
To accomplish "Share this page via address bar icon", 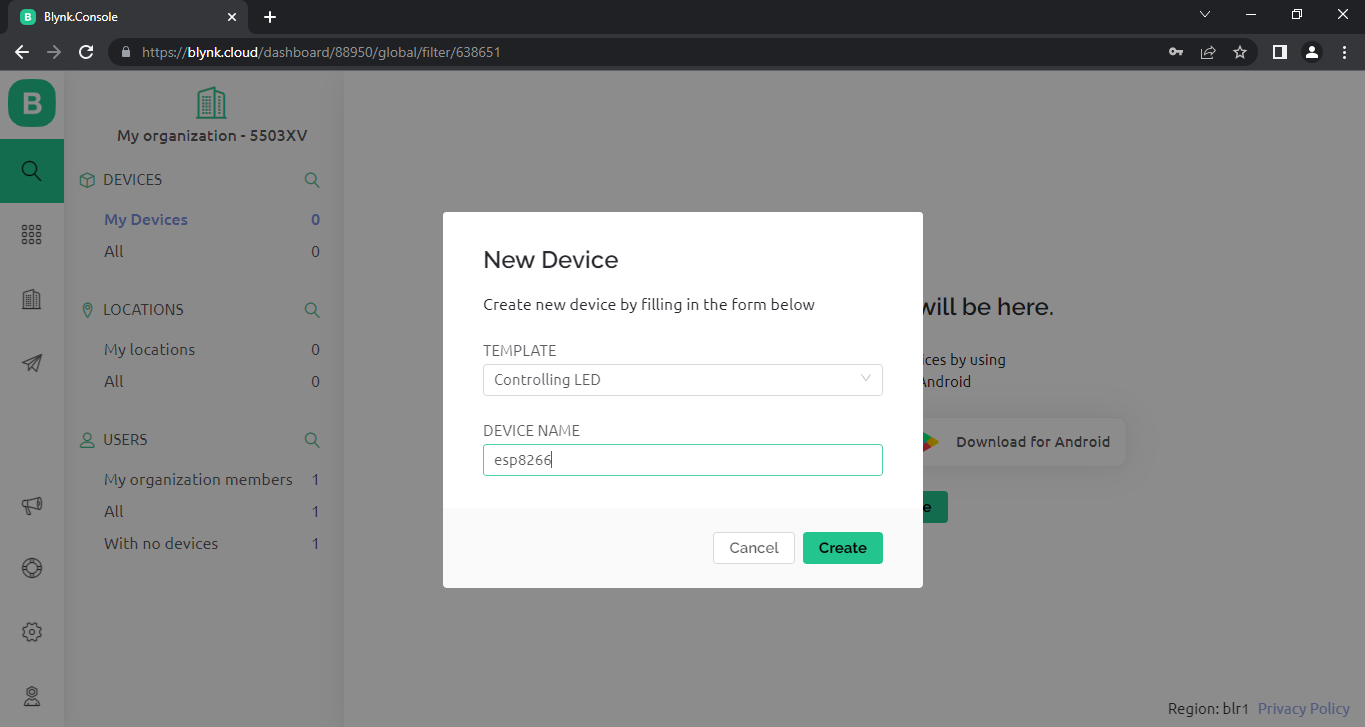I will coord(1208,52).
